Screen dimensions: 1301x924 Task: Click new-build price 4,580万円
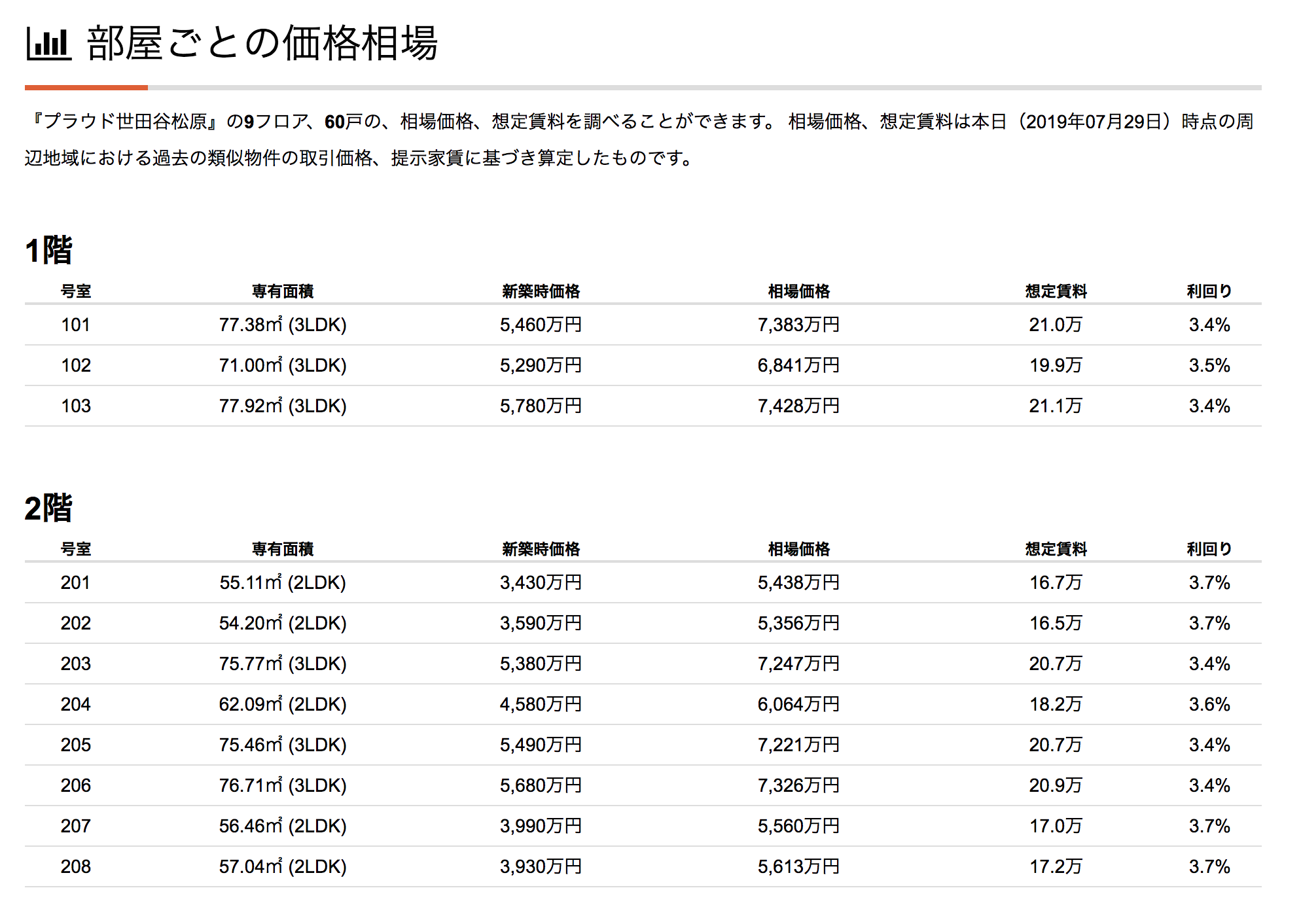tap(541, 704)
